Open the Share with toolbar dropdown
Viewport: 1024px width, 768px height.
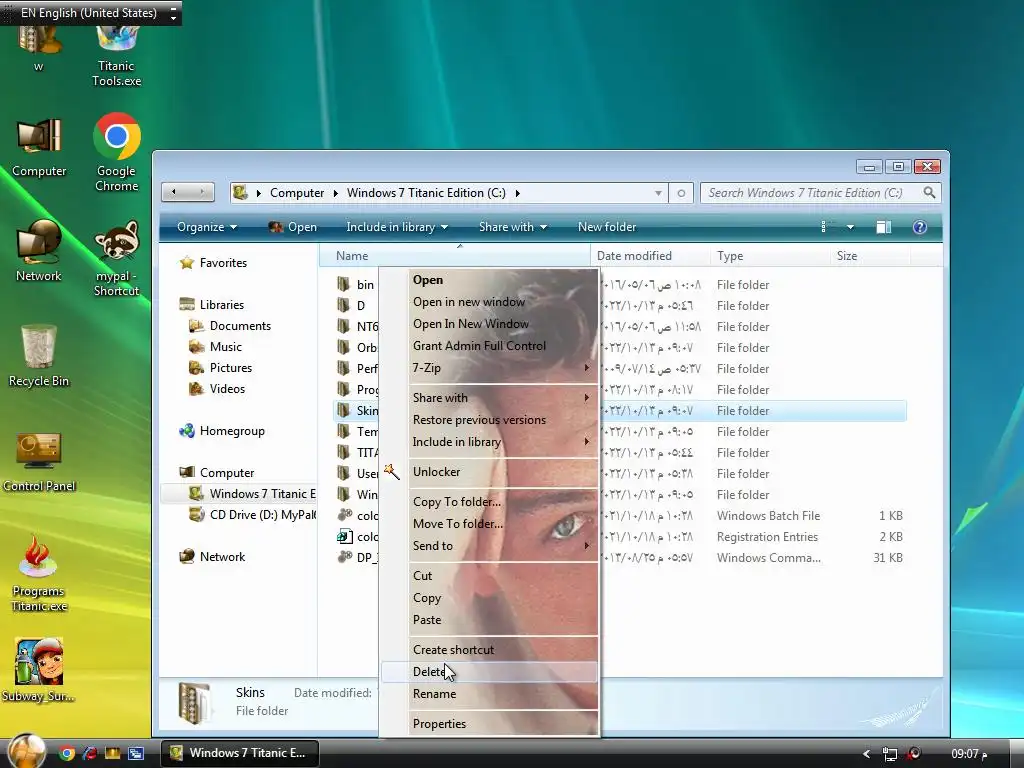[513, 227]
